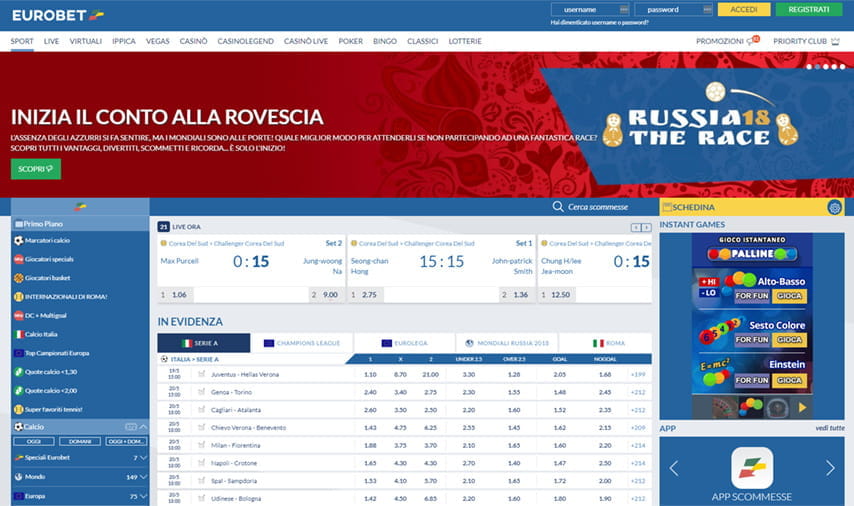Viewport: 854px width, 506px height.
Task: Open the Promozioni notifications icon
Action: tap(753, 41)
